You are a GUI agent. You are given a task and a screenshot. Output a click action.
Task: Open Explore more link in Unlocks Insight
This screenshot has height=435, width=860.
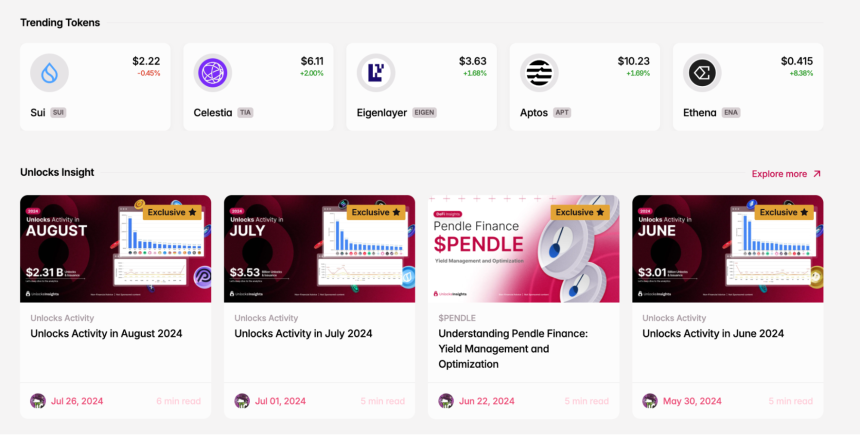pyautogui.click(x=786, y=174)
